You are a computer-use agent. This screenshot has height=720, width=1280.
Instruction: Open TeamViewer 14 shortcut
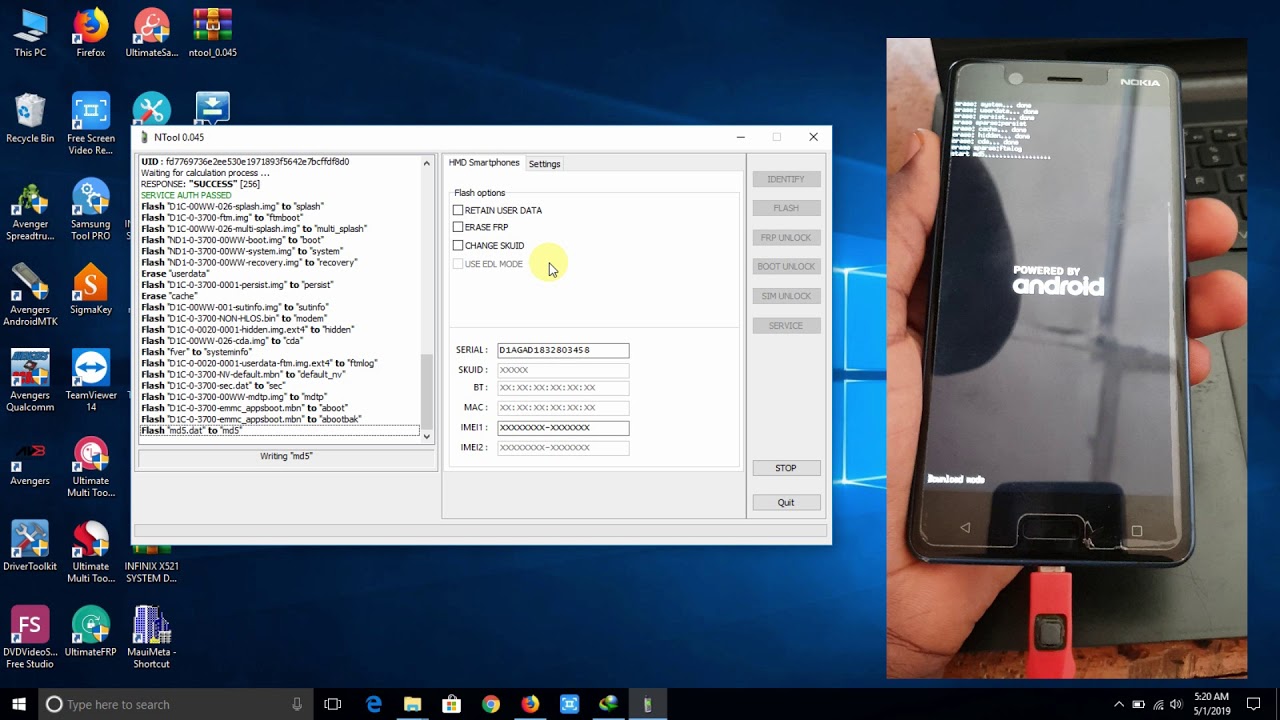(90, 382)
